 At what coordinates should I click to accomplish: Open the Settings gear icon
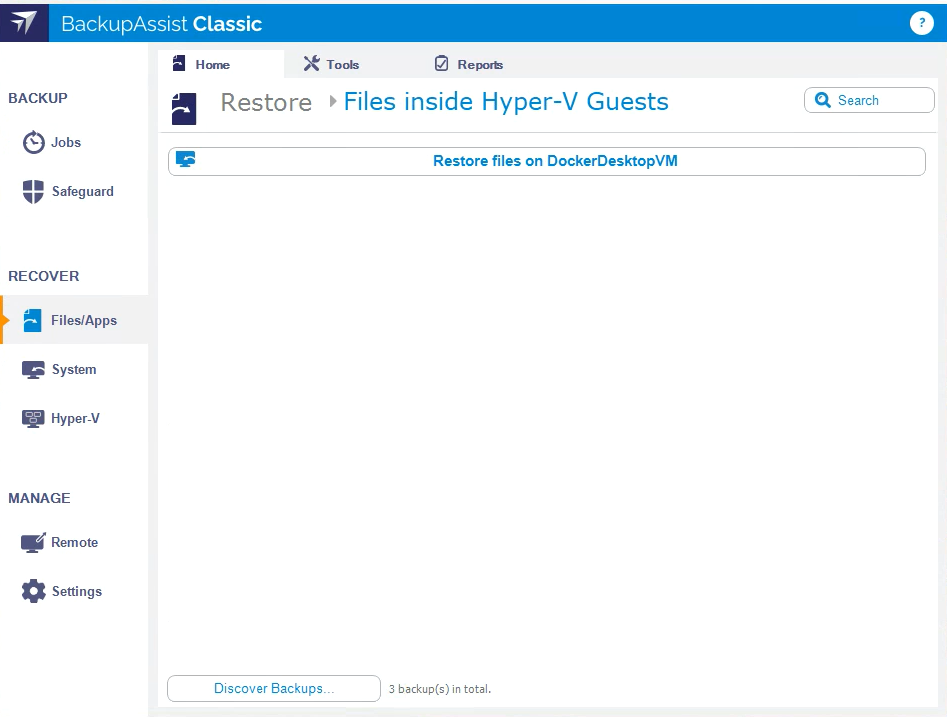(34, 591)
